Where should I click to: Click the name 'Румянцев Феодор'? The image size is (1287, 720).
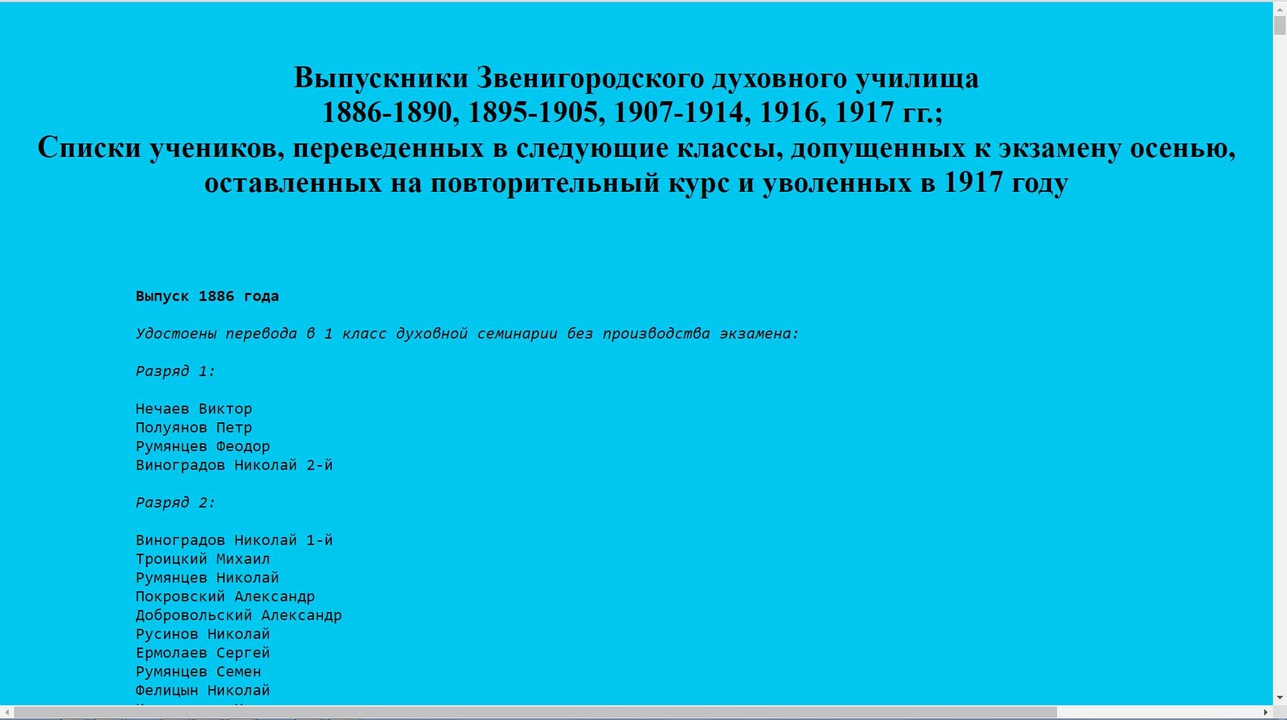coord(202,447)
